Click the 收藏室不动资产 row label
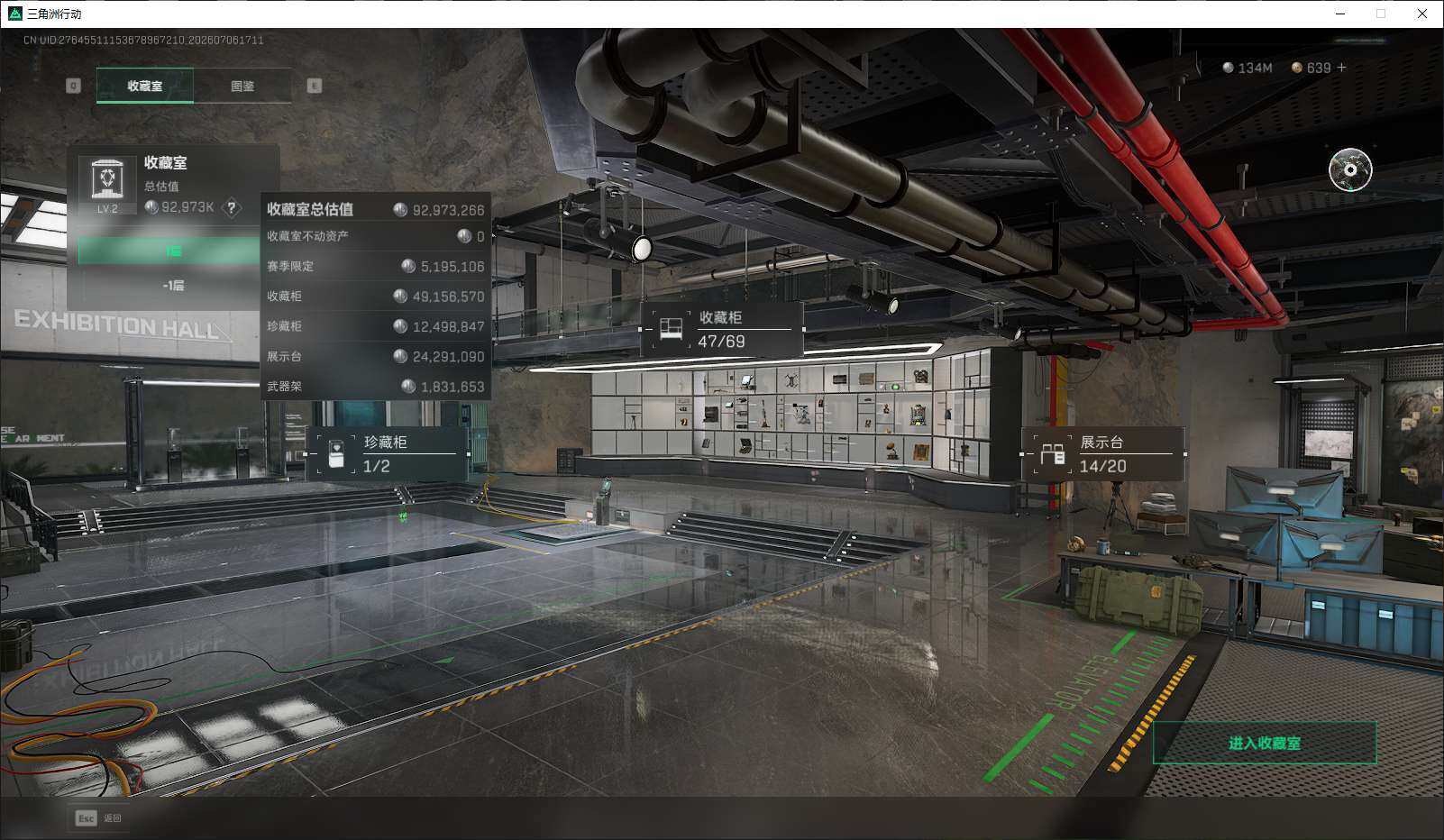 [x=307, y=236]
